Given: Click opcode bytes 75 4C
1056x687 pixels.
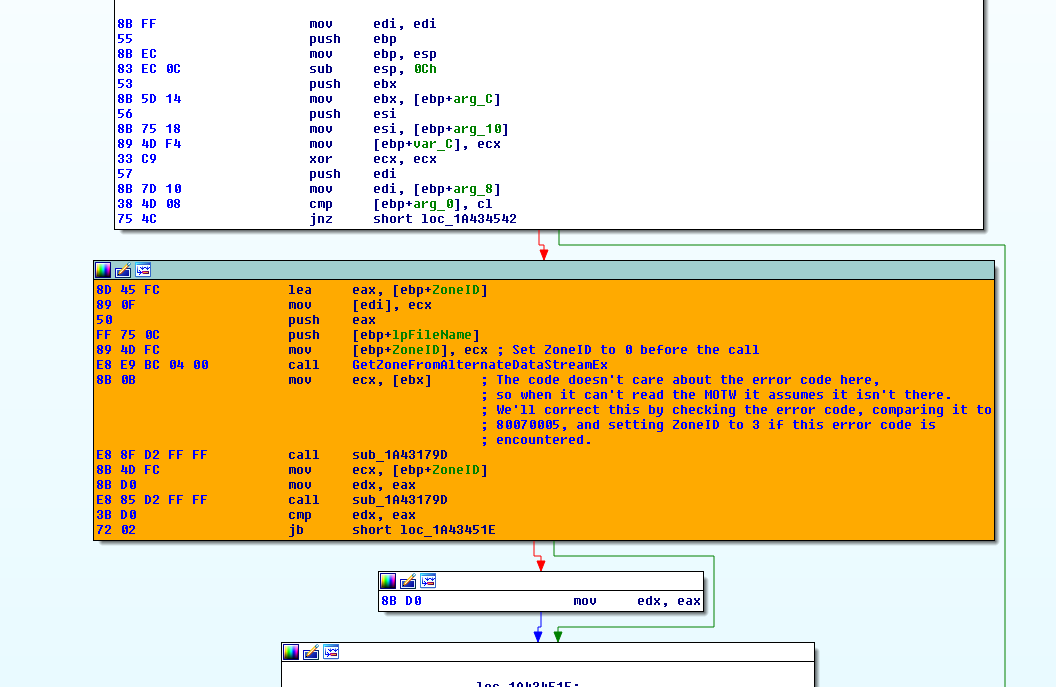Looking at the screenshot, I should (x=137, y=219).
